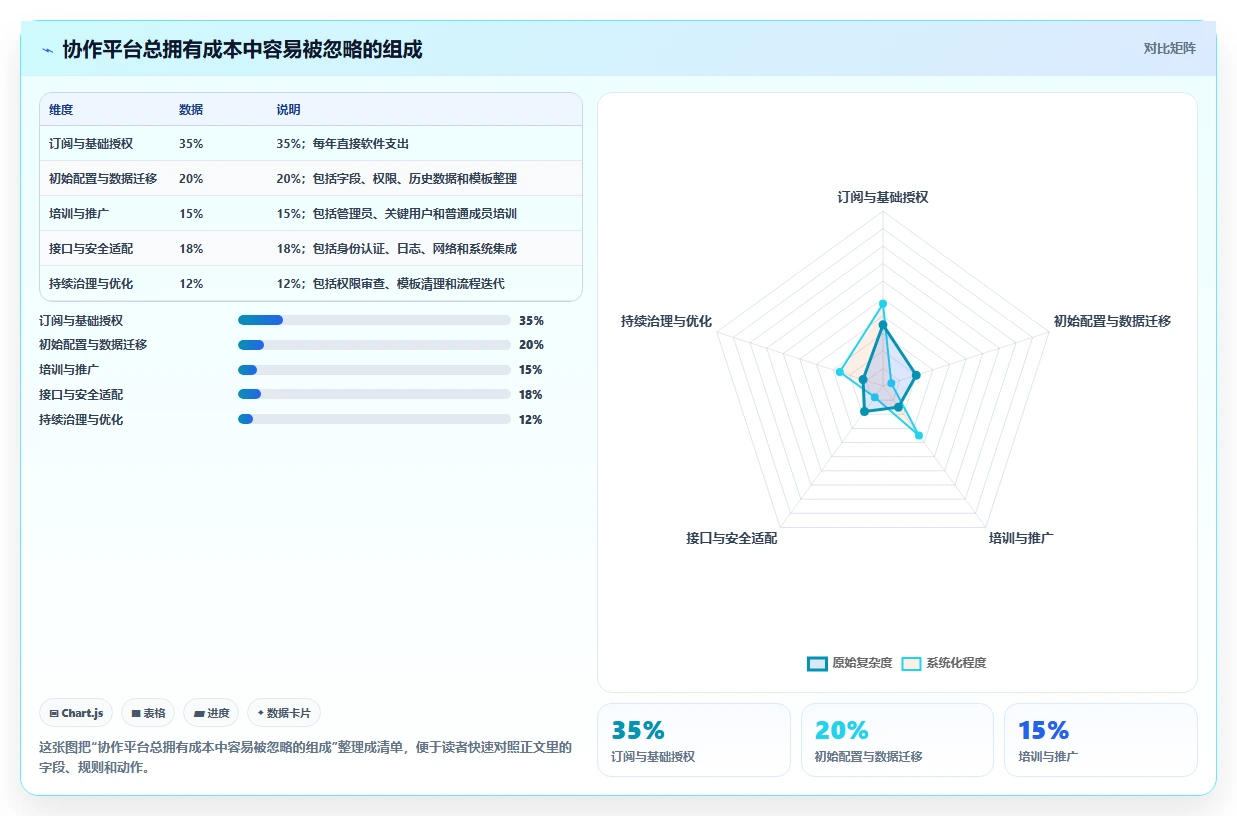
Task: Click the radar axis label 订阅与基础授权
Action: pyautogui.click(x=883, y=197)
